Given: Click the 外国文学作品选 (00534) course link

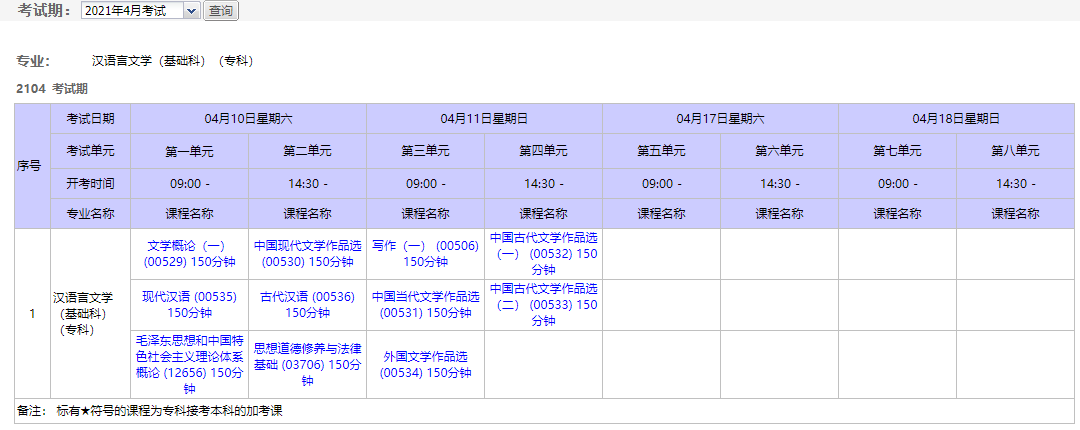Looking at the screenshot, I should [x=425, y=364].
